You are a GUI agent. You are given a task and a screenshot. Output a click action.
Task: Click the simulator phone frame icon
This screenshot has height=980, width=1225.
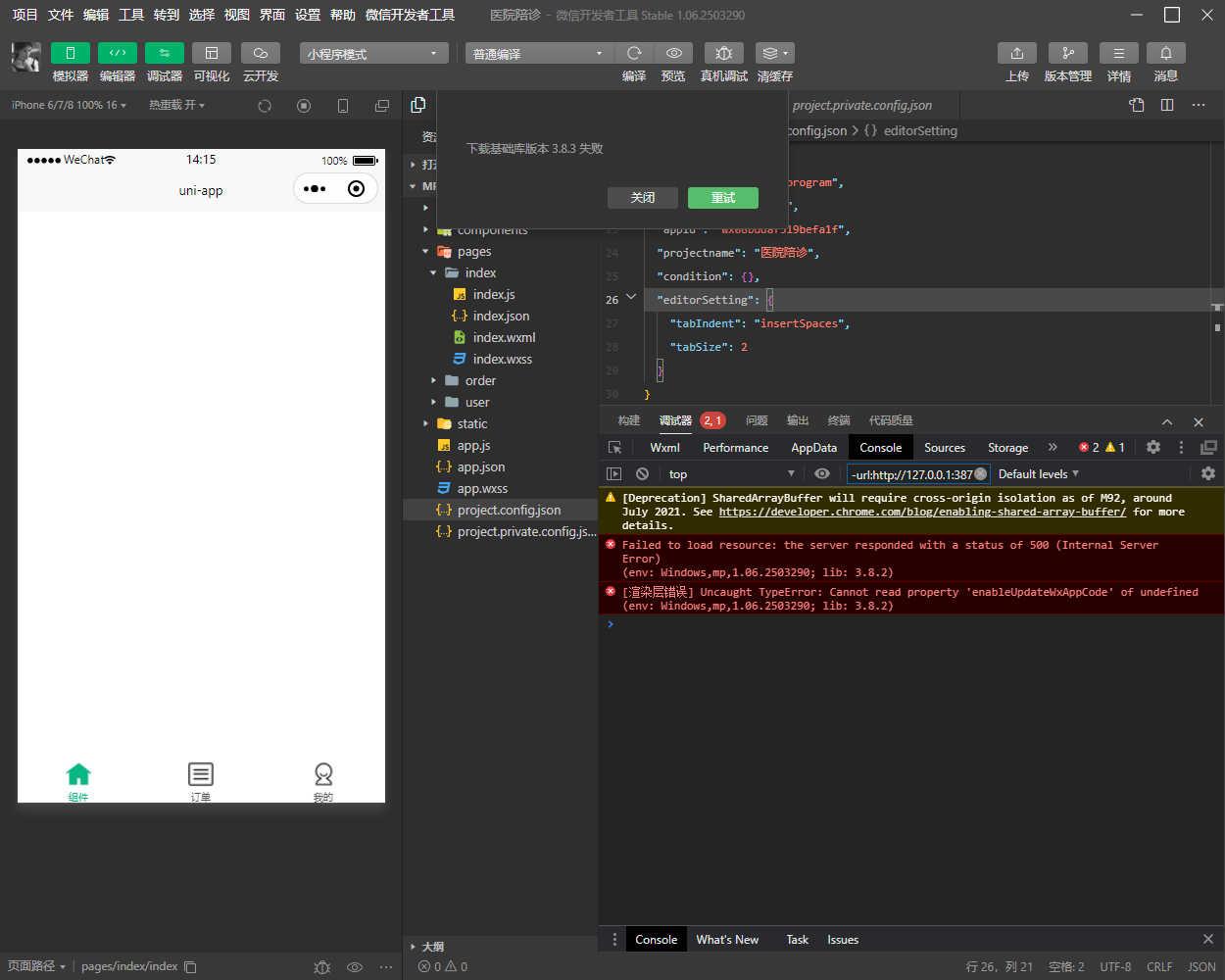click(x=343, y=106)
